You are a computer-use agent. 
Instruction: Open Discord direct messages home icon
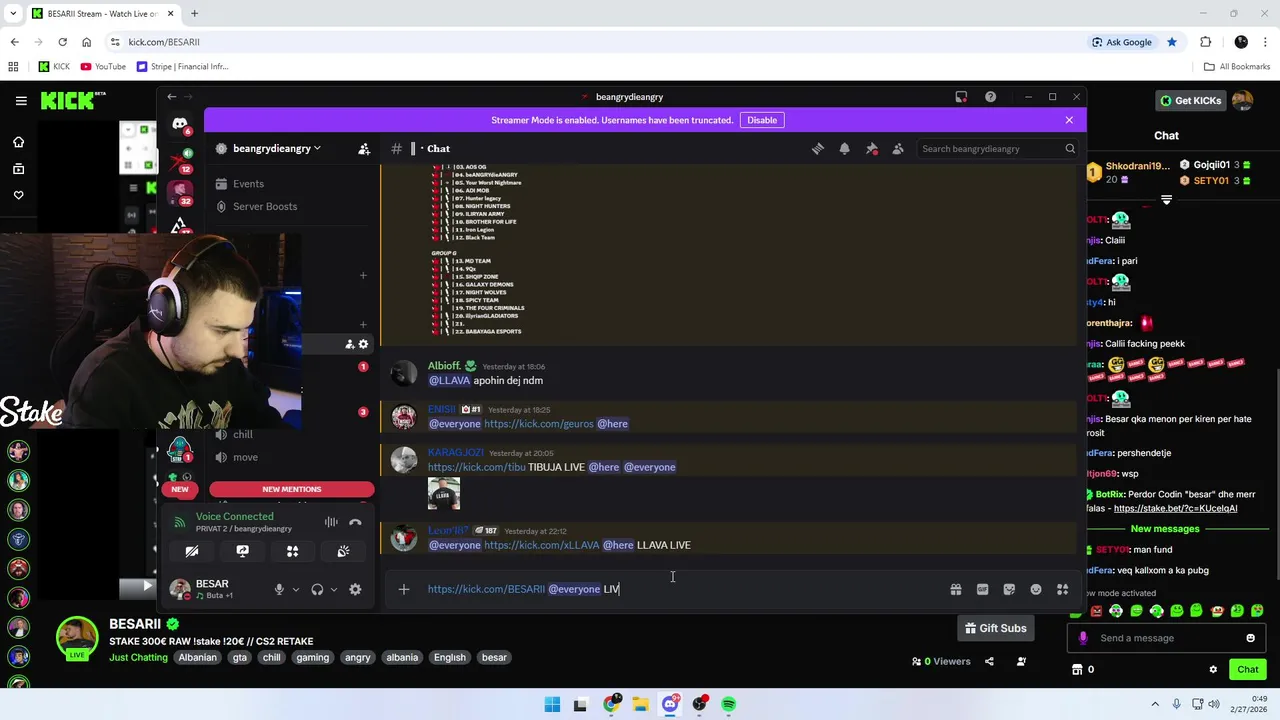click(180, 124)
